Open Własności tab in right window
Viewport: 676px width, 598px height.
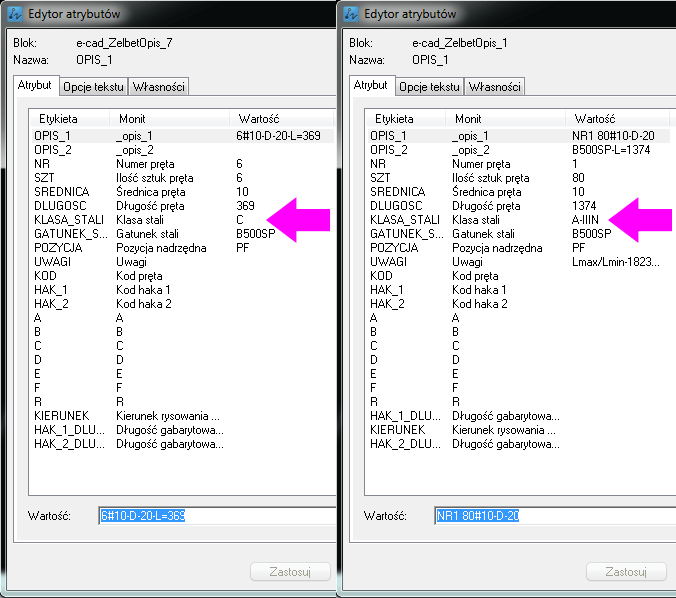(494, 87)
